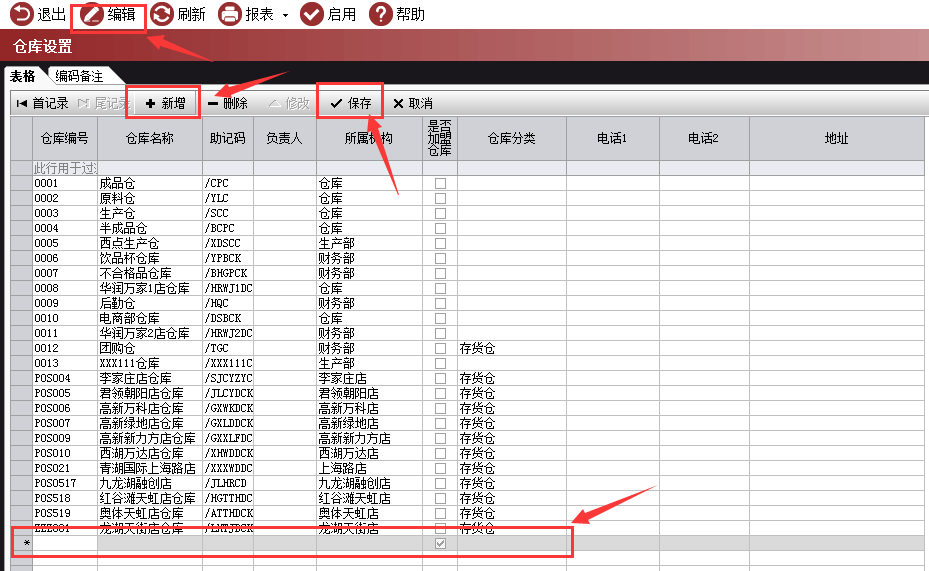The image size is (929, 571).
Task: Select the /TGC mnemonic cell
Action: coord(228,348)
